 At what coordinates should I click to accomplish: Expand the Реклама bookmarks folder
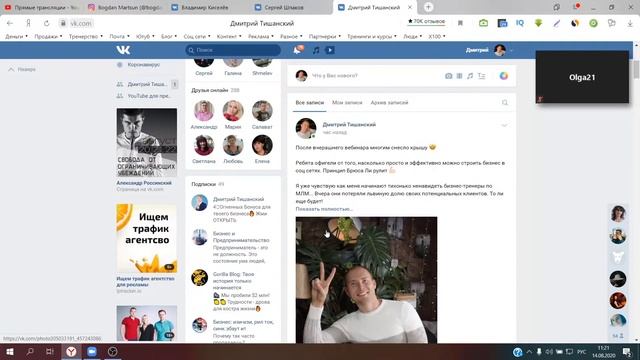pos(261,36)
